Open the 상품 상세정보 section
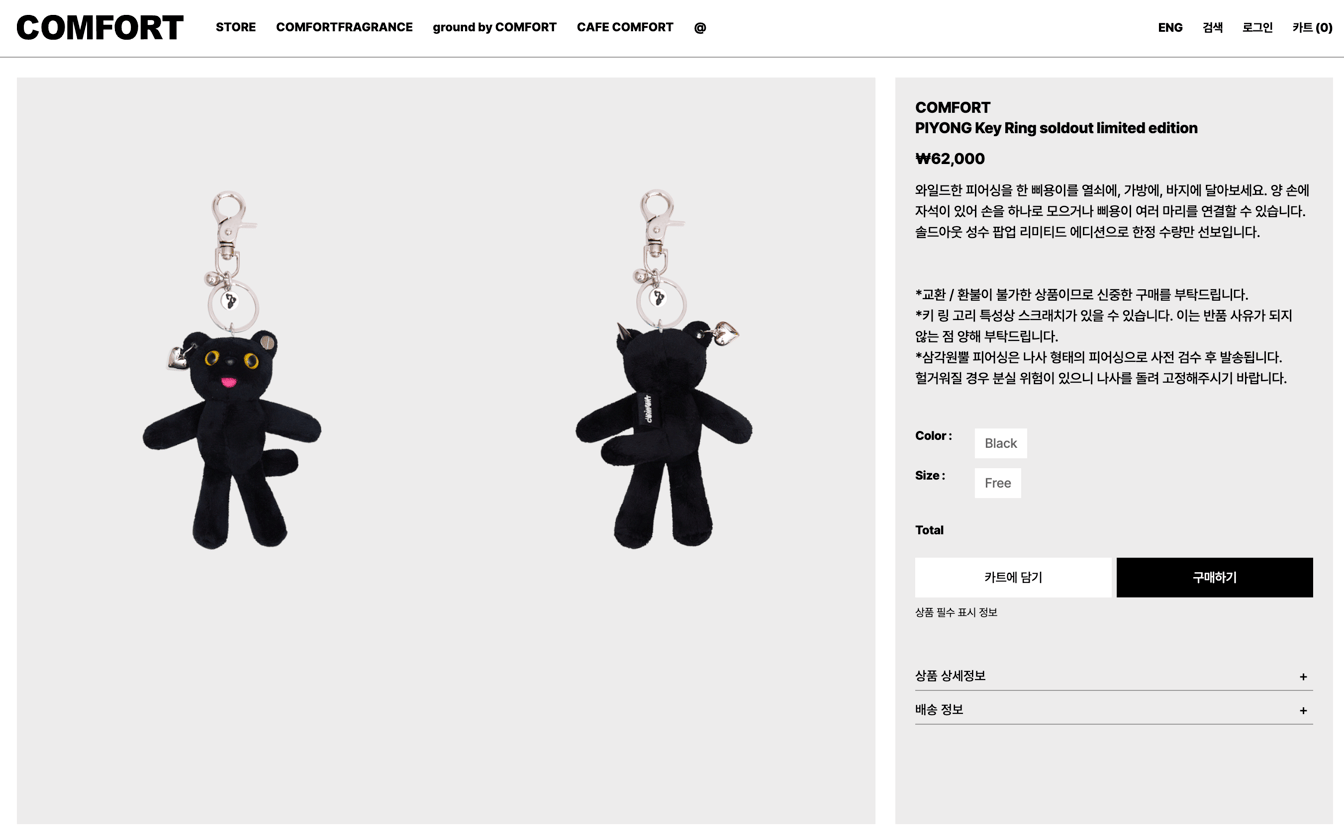 [1113, 676]
